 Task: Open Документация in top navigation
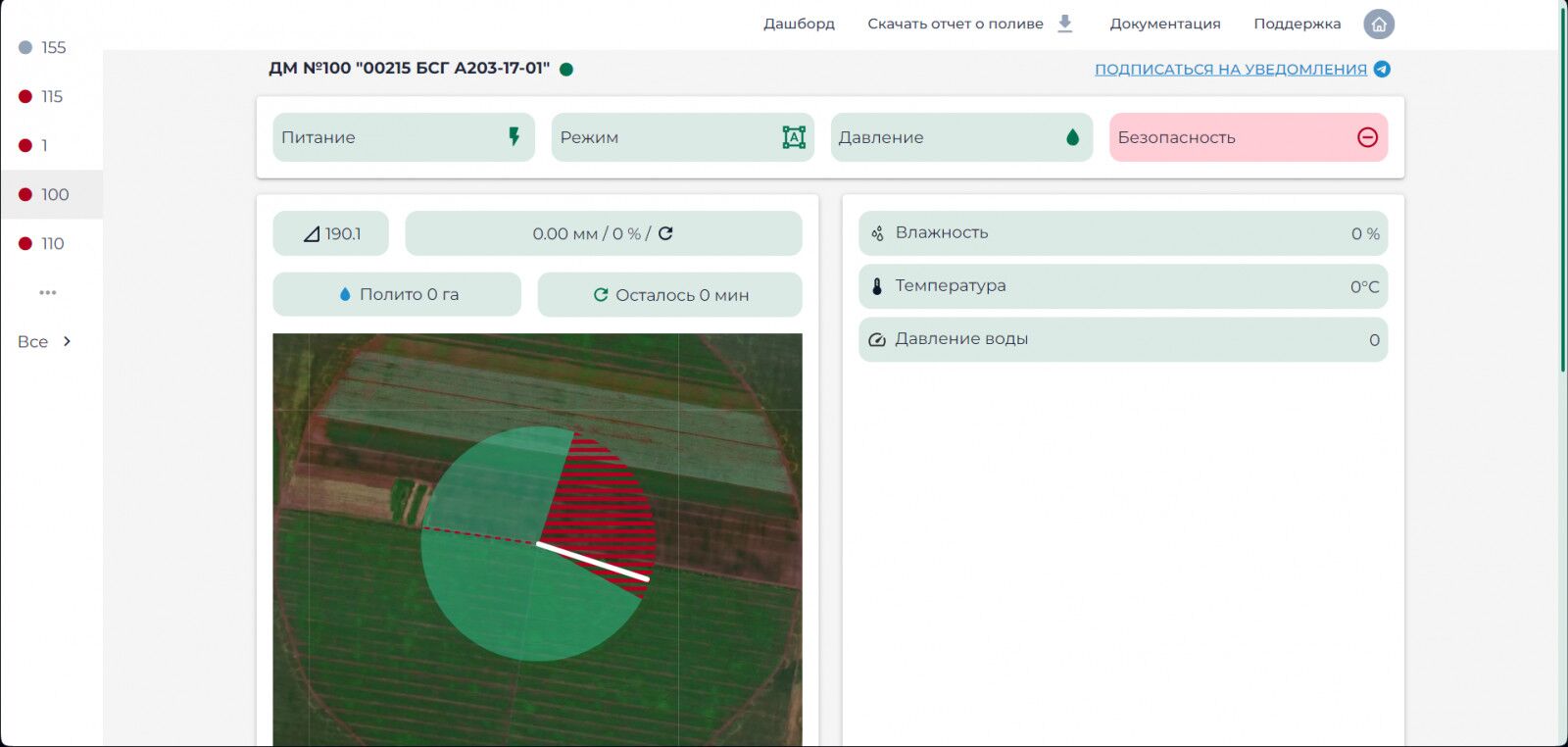(1165, 24)
